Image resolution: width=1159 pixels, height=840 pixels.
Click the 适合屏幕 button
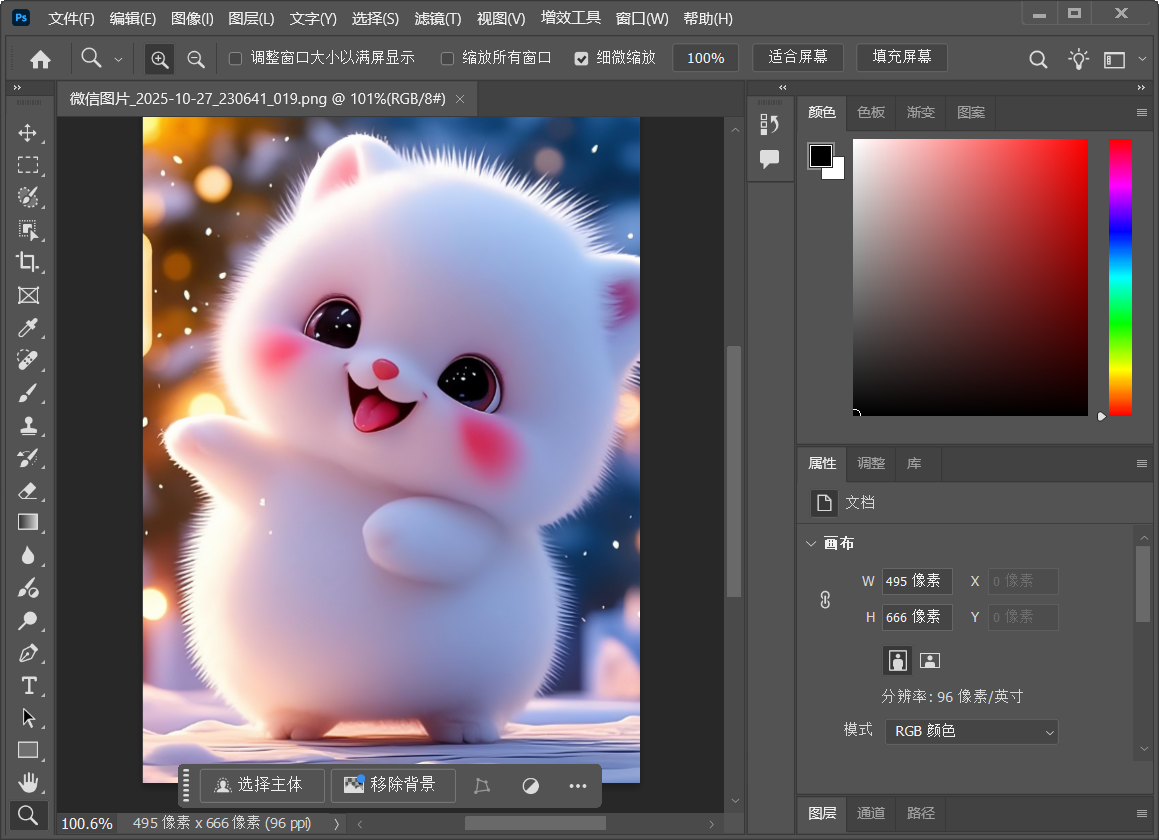[797, 57]
